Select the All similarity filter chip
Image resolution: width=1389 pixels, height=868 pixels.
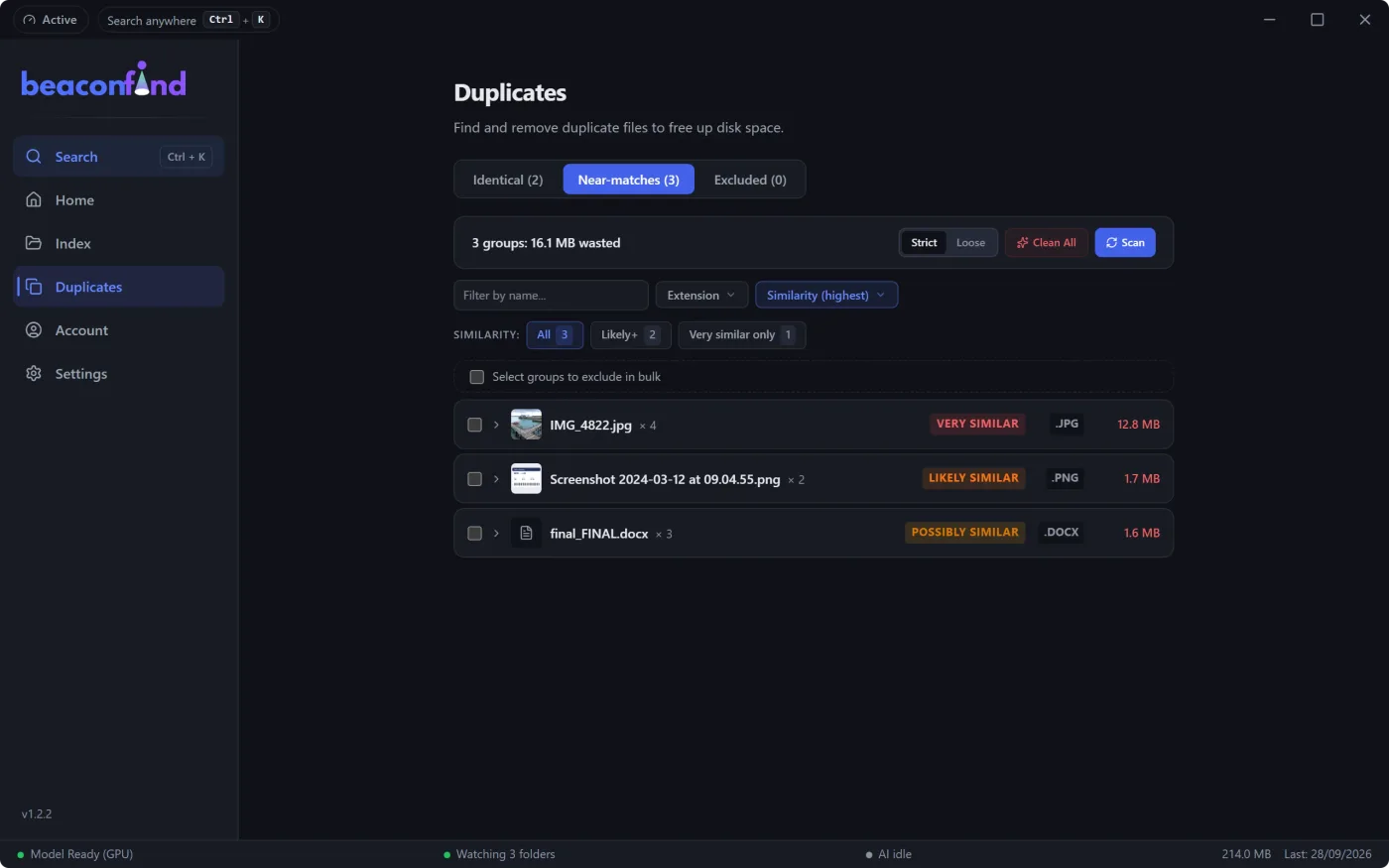coord(555,335)
